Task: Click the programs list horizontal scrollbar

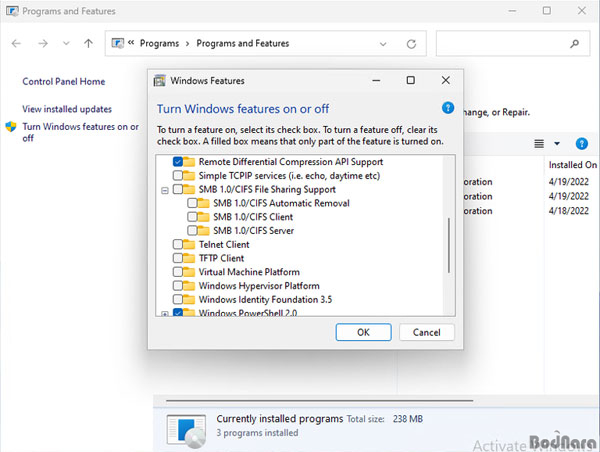Action: click(320, 401)
